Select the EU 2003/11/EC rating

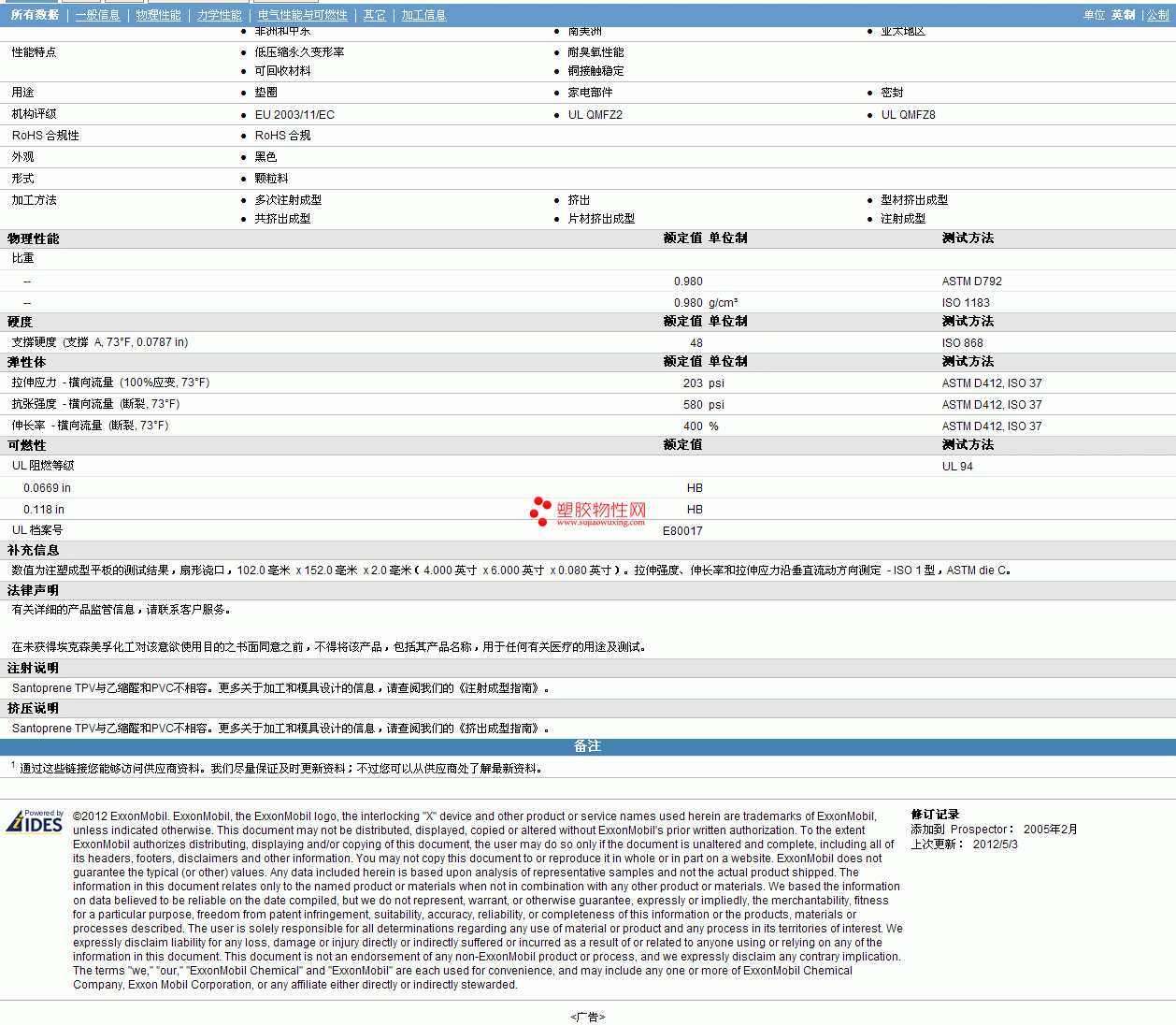tap(294, 115)
